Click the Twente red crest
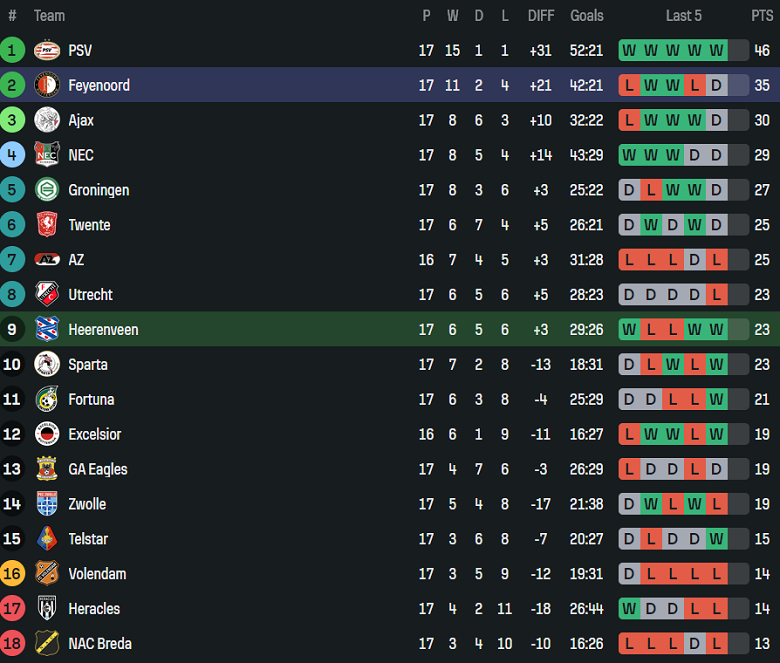780x663 pixels. click(x=47, y=224)
